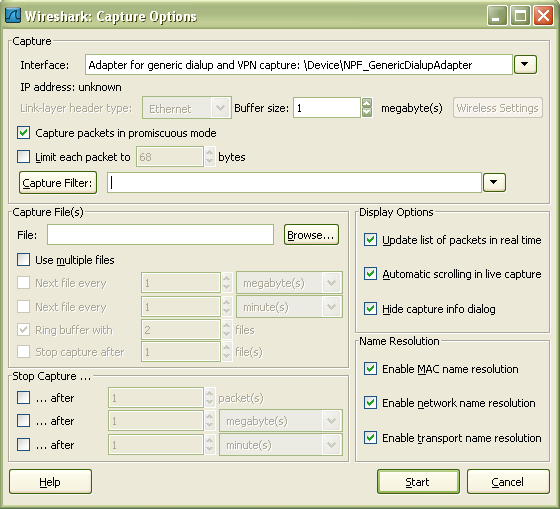Click the Buffer size value field
This screenshot has width=560, height=509.
coord(327,108)
